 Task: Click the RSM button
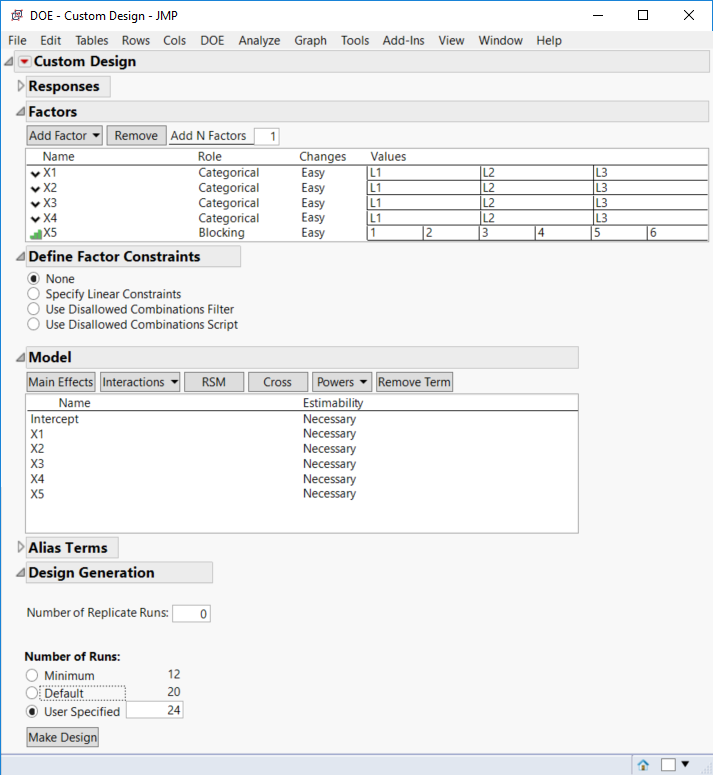click(x=213, y=382)
